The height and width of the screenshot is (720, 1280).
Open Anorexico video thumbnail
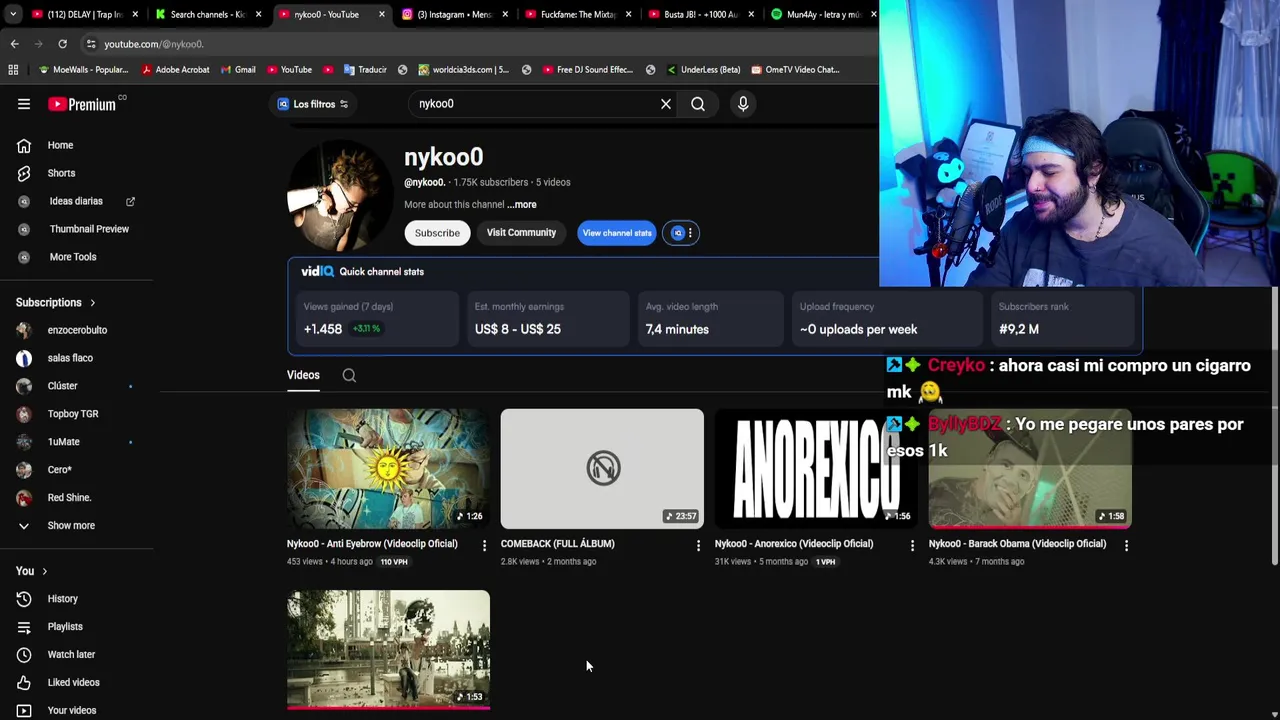pos(816,468)
